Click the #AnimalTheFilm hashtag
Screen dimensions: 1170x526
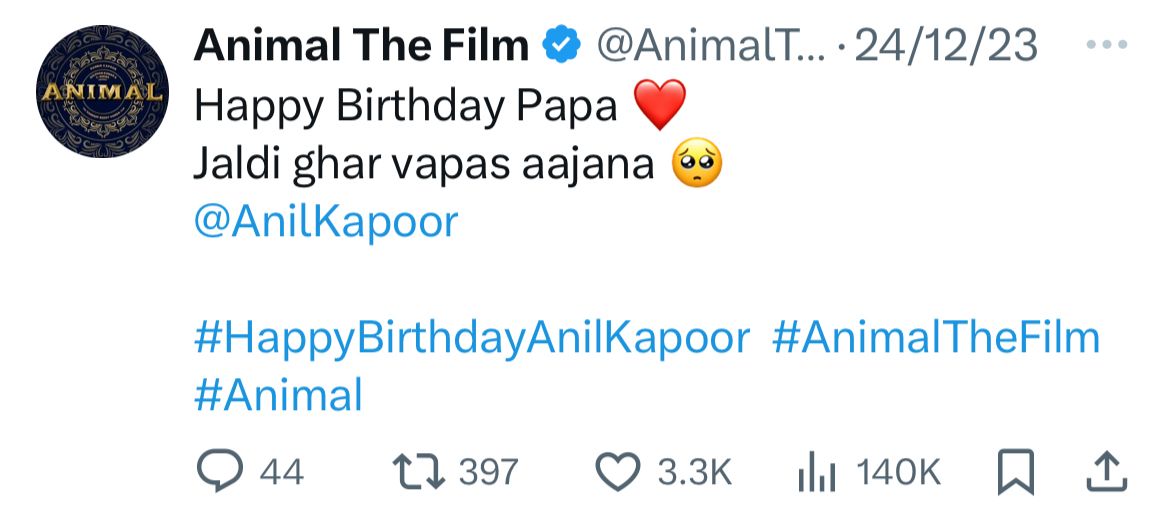pos(936,337)
